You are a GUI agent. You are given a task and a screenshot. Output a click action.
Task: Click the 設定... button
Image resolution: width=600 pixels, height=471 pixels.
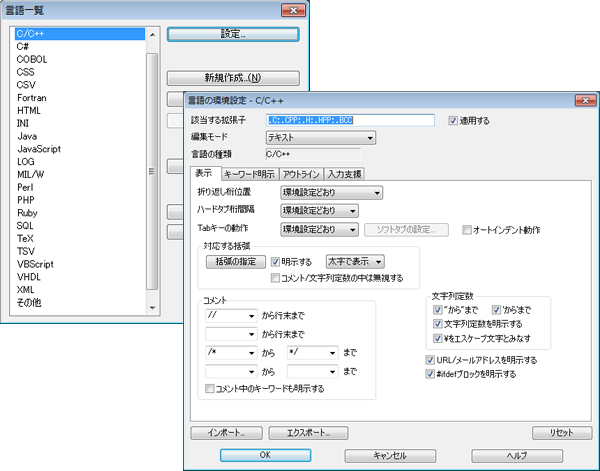click(x=233, y=34)
